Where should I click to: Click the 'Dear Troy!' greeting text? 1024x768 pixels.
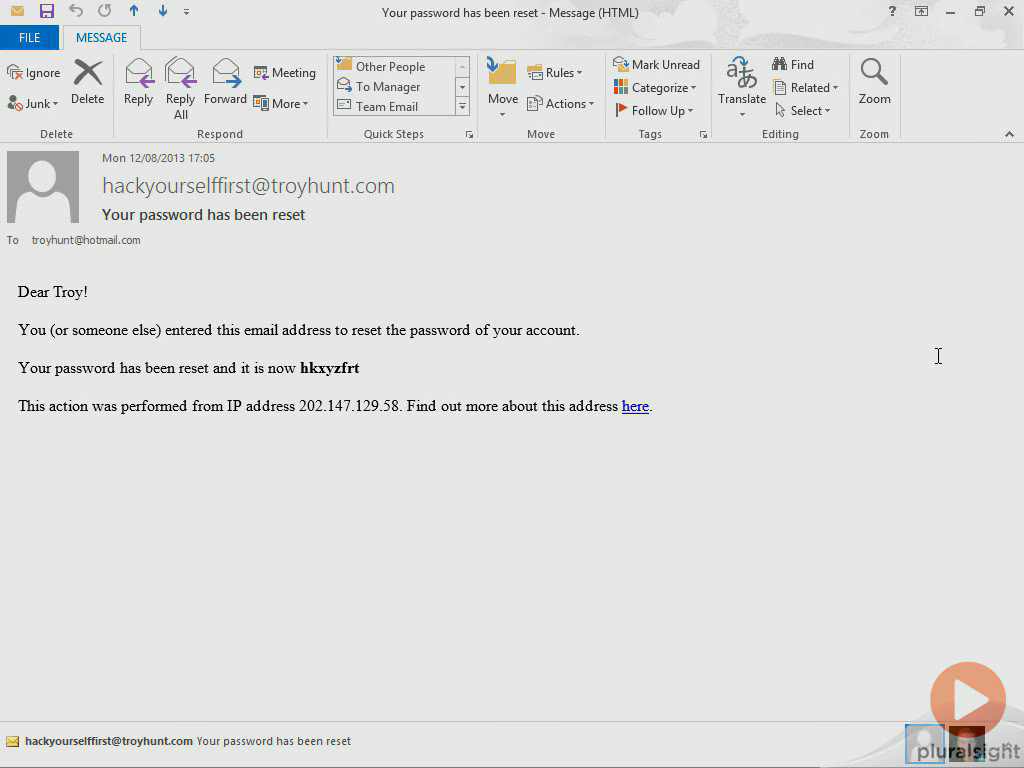52,292
